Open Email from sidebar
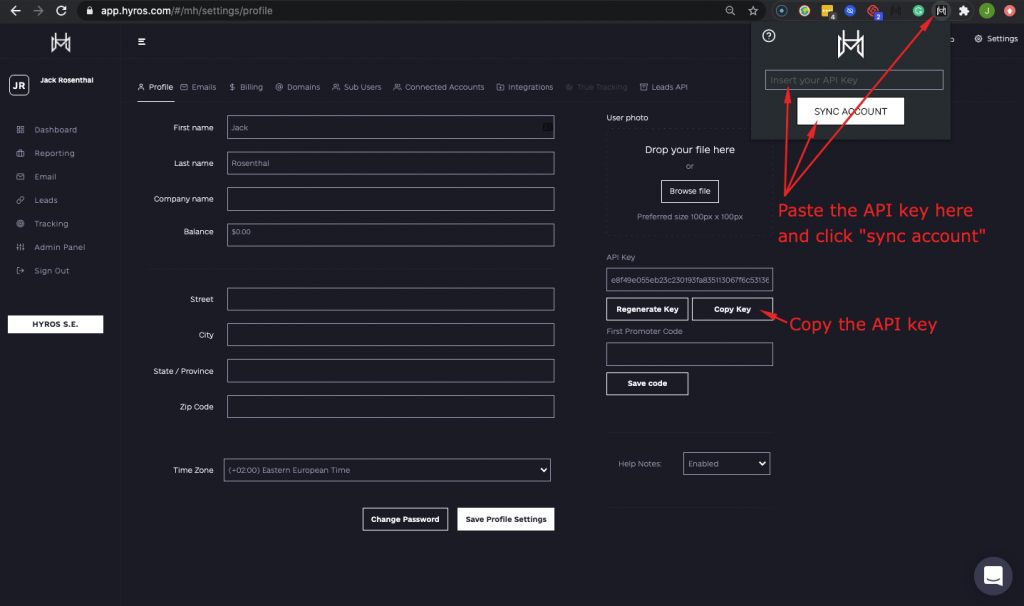Viewport: 1024px width, 606px height. tap(45, 176)
